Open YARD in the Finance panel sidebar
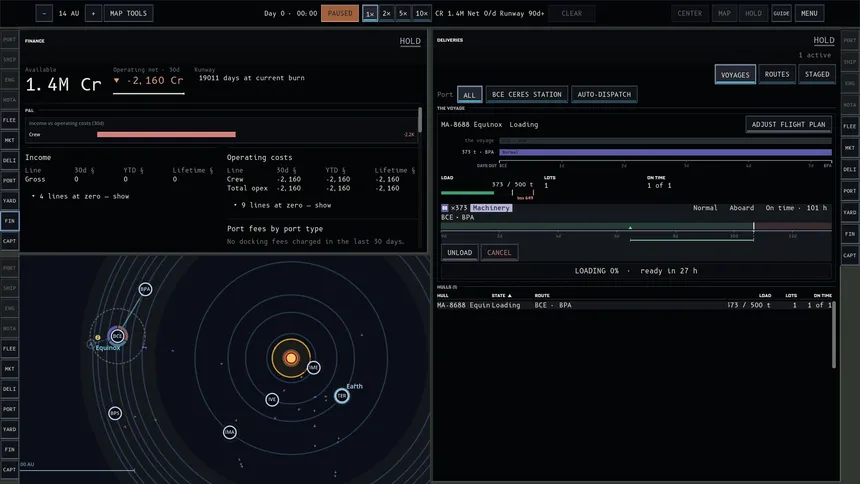The image size is (860, 484). click(9, 201)
